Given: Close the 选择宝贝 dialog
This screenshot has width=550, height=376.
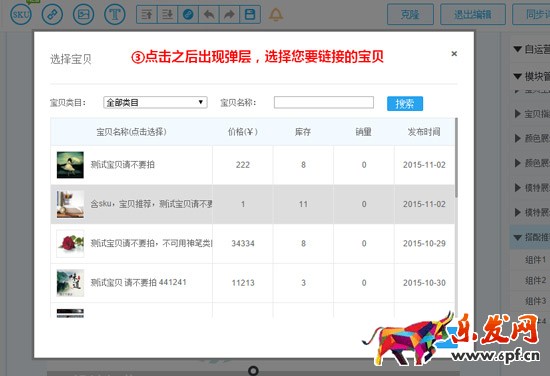Looking at the screenshot, I should [454, 54].
